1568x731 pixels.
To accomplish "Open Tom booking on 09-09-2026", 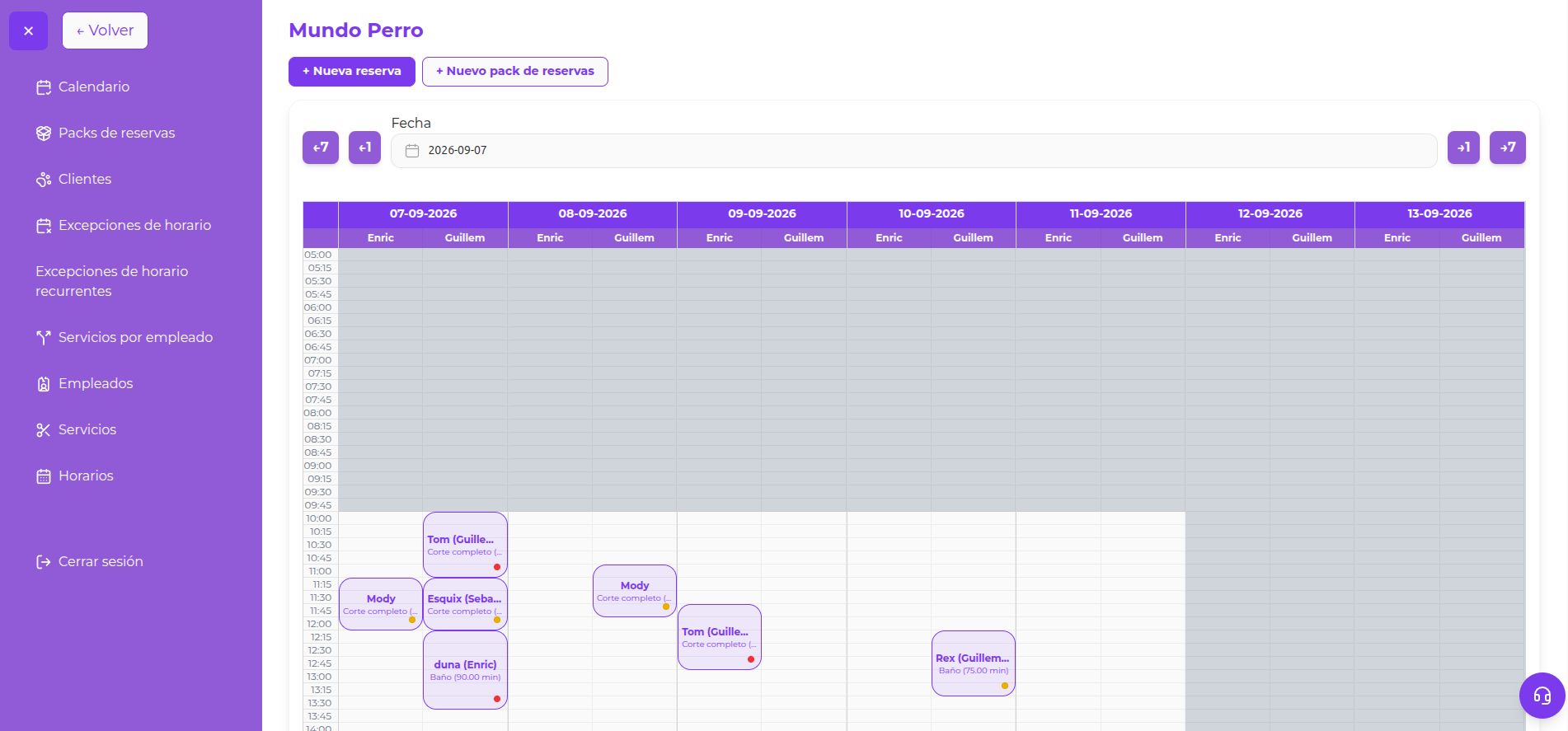I will (720, 637).
